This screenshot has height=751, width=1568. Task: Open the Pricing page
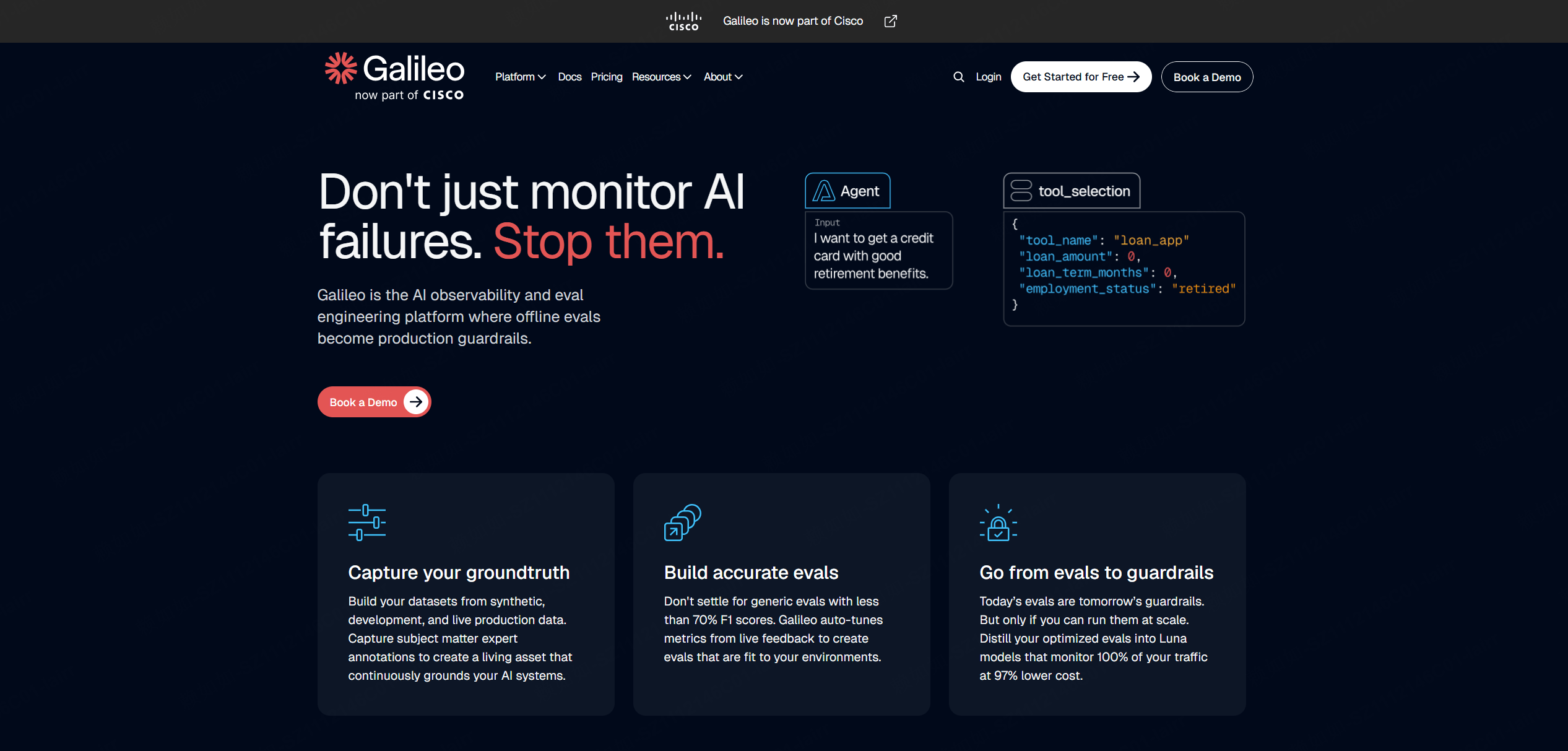[x=607, y=77]
